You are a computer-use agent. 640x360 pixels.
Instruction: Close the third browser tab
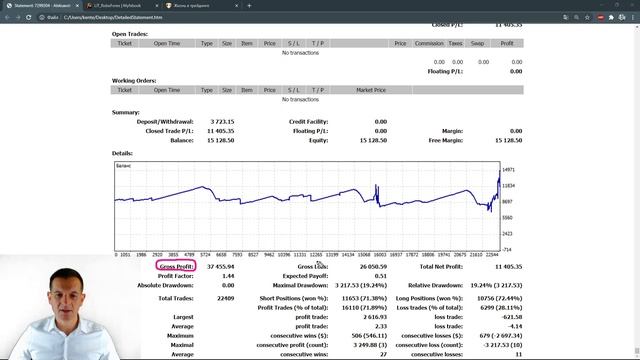coord(236,6)
